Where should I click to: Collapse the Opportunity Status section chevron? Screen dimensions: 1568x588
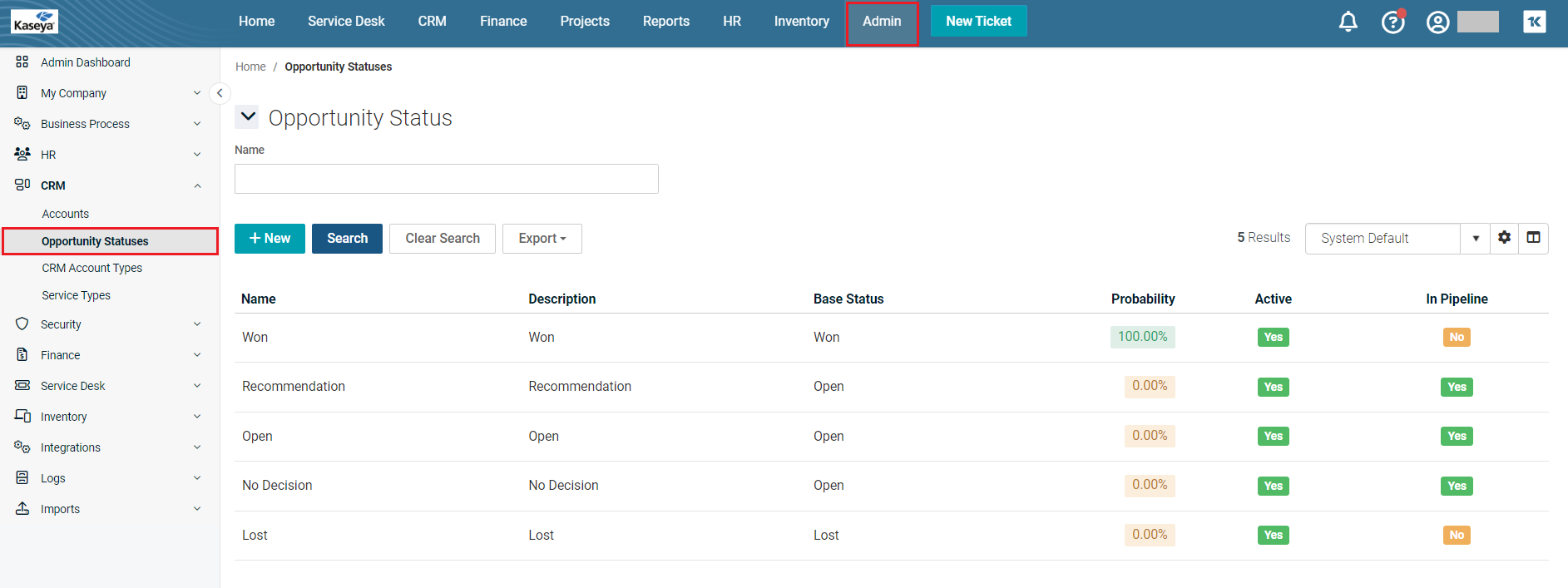(247, 117)
